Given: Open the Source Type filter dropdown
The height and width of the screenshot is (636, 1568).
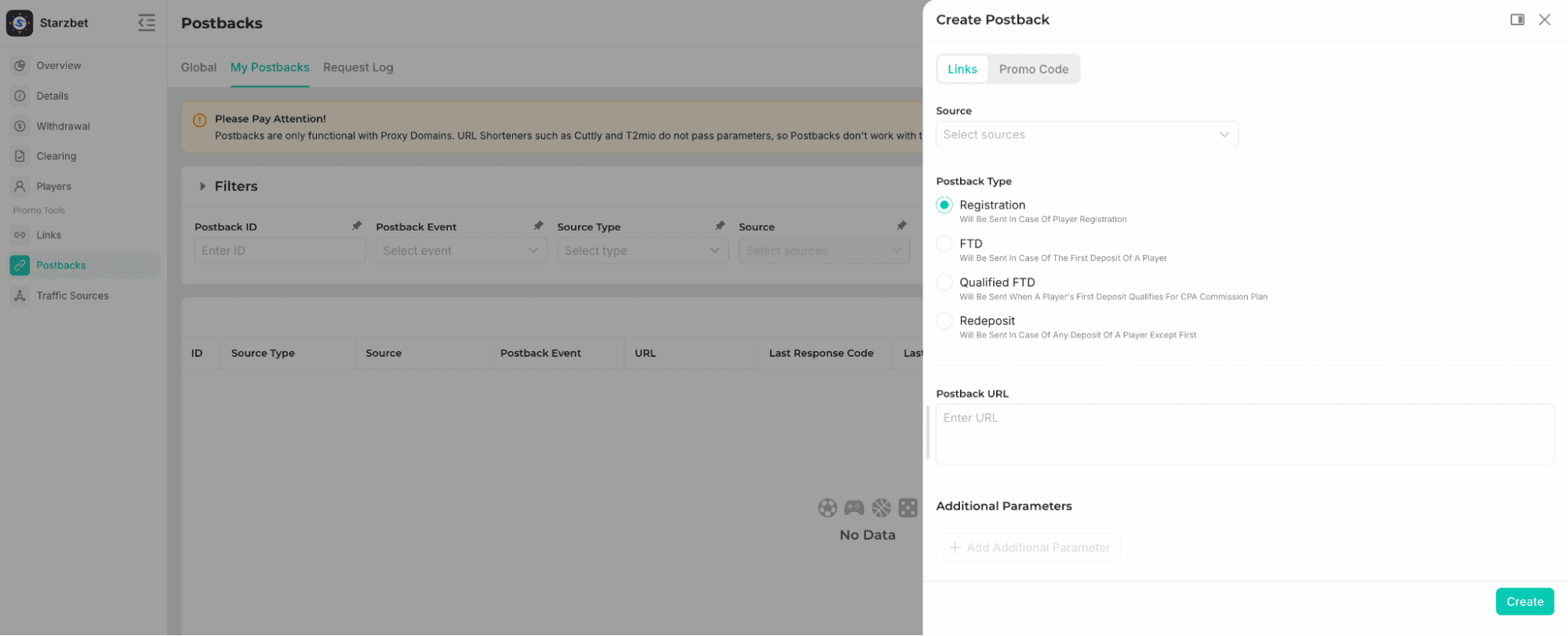Looking at the screenshot, I should (x=642, y=251).
